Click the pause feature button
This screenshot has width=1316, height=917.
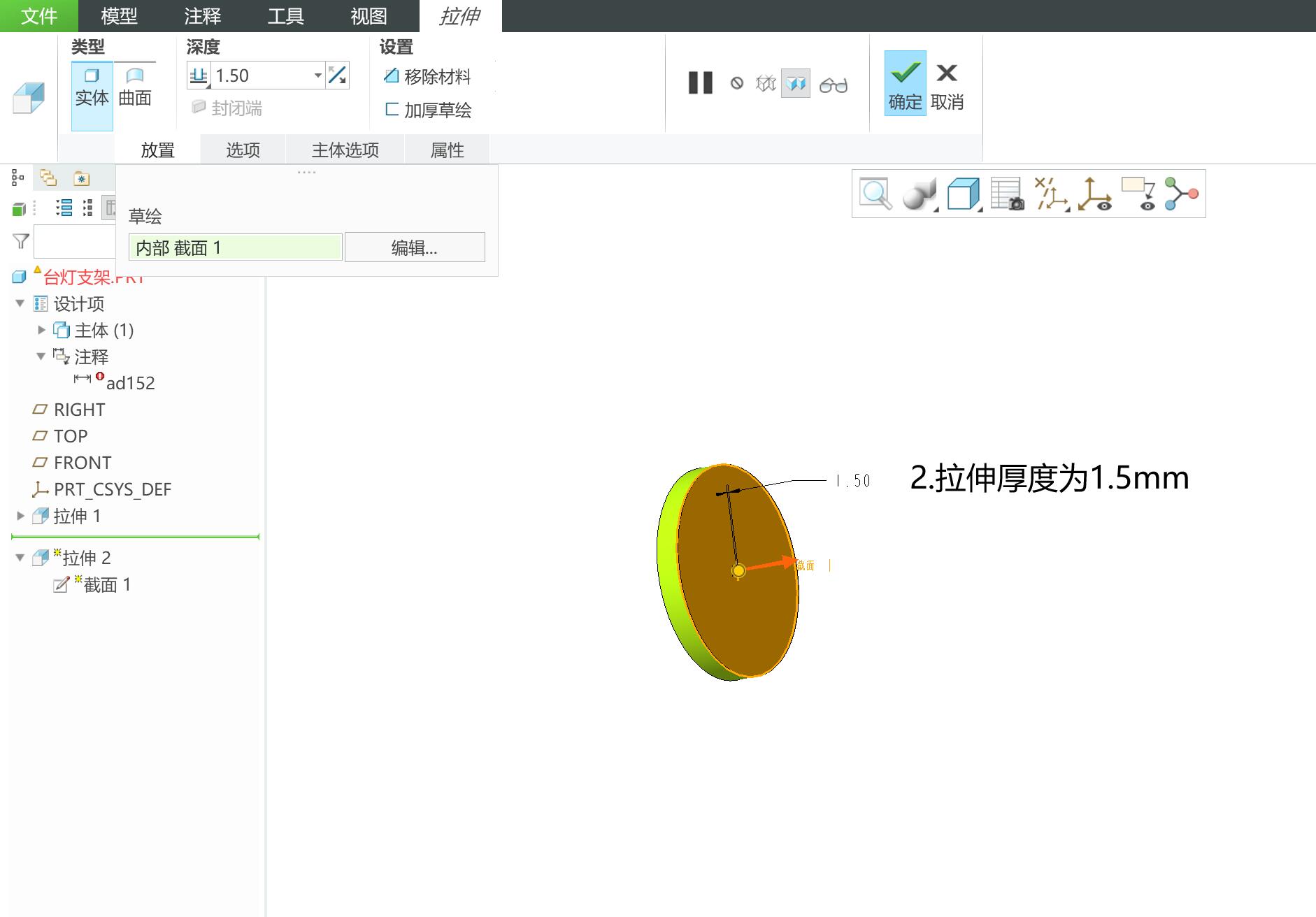(700, 83)
